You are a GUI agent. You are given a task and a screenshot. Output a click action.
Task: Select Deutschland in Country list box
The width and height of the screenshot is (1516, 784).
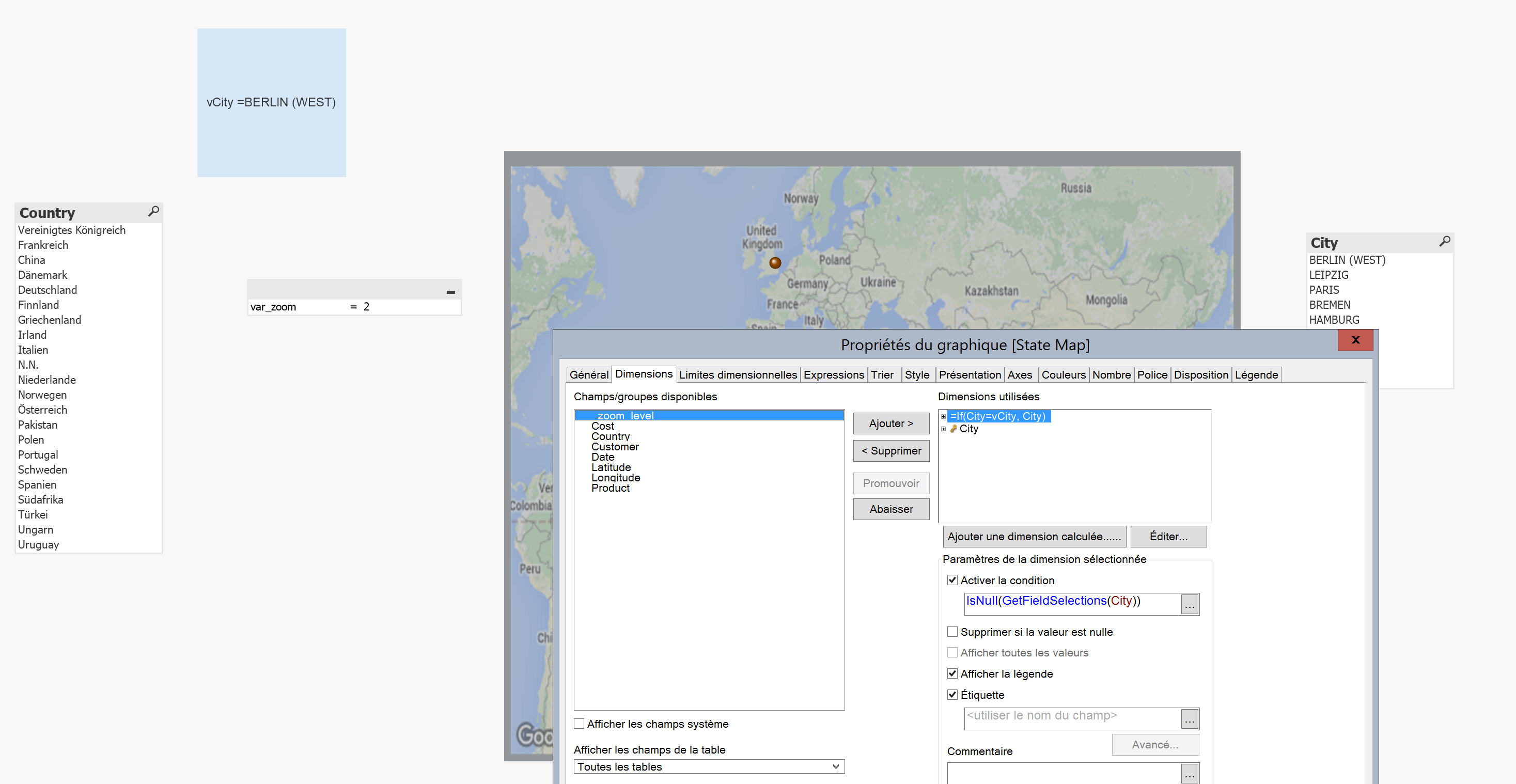pyautogui.click(x=88, y=290)
